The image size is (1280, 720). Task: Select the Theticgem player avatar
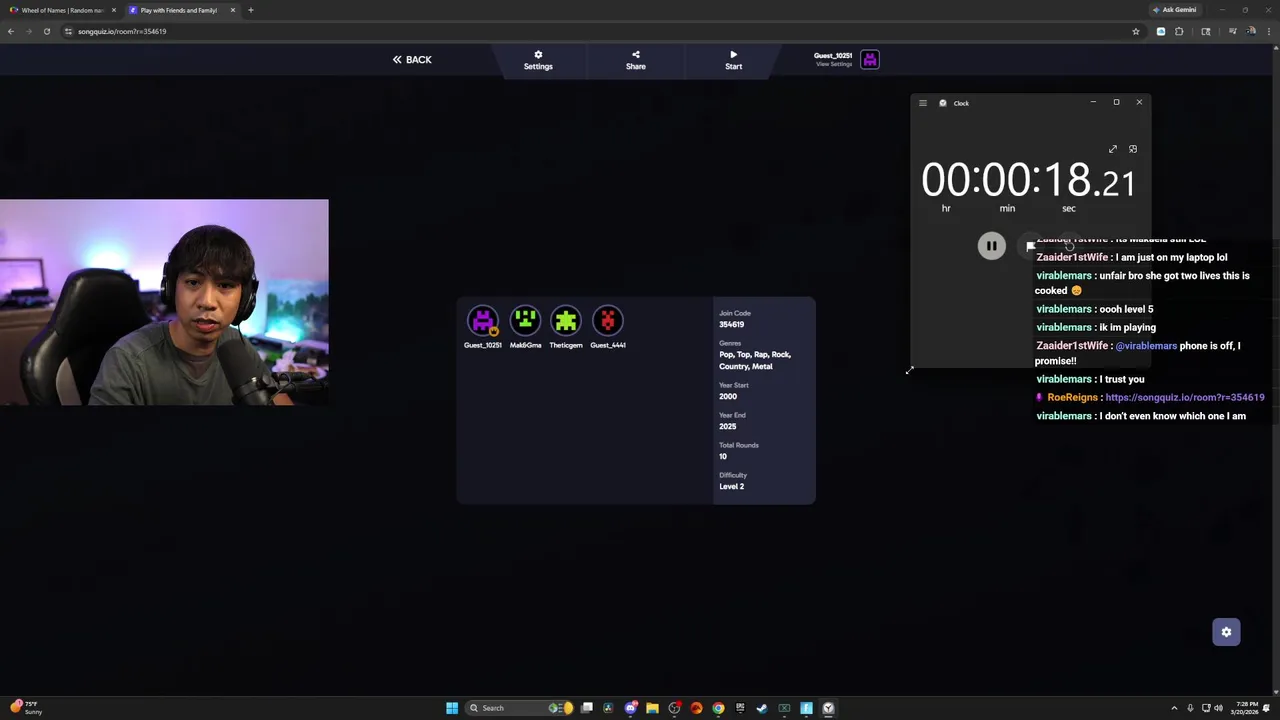[566, 320]
